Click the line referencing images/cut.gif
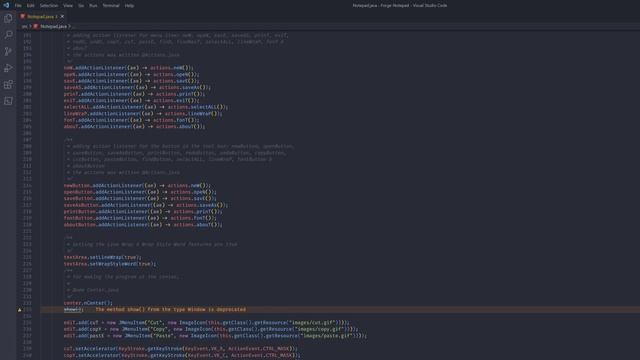Screen dimensions: 640x360 click(x=207, y=322)
